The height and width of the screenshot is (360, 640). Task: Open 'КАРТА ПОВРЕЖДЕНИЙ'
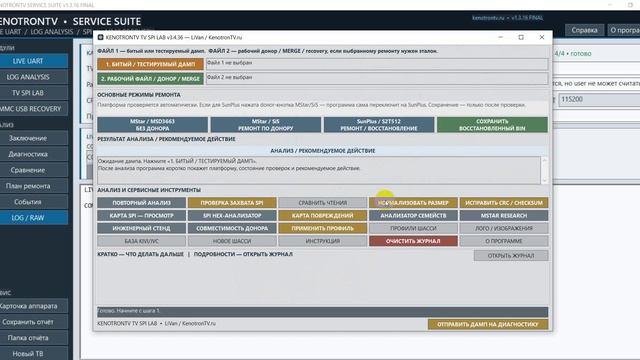coord(322,215)
